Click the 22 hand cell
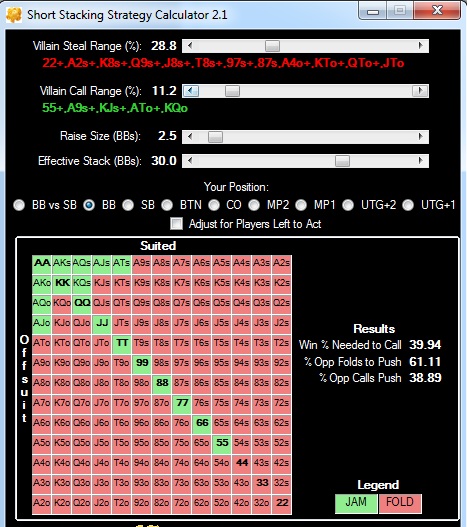This screenshot has width=467, height=527. (282, 503)
